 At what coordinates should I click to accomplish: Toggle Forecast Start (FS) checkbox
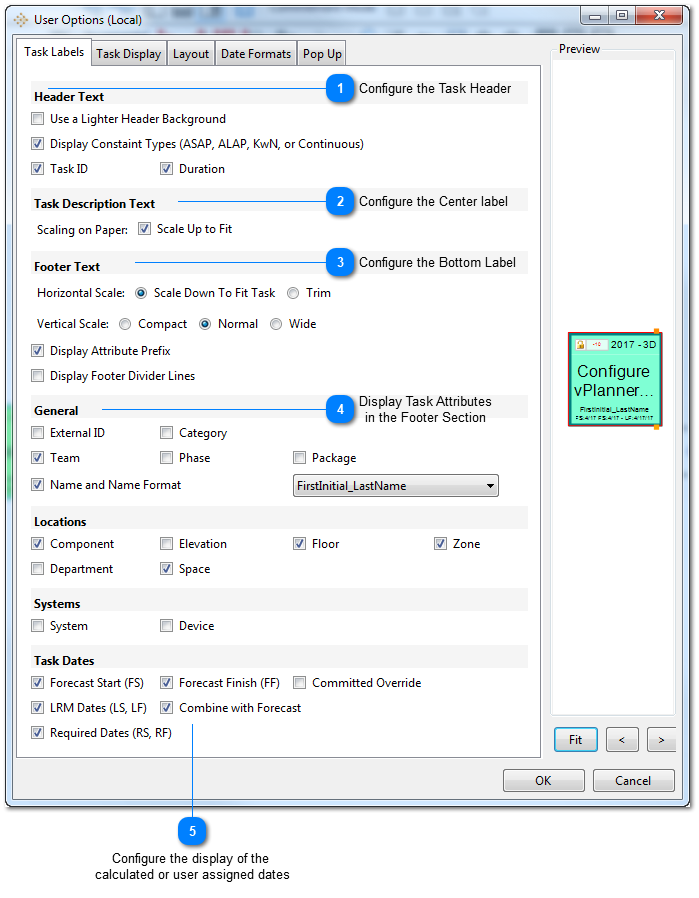click(x=38, y=683)
